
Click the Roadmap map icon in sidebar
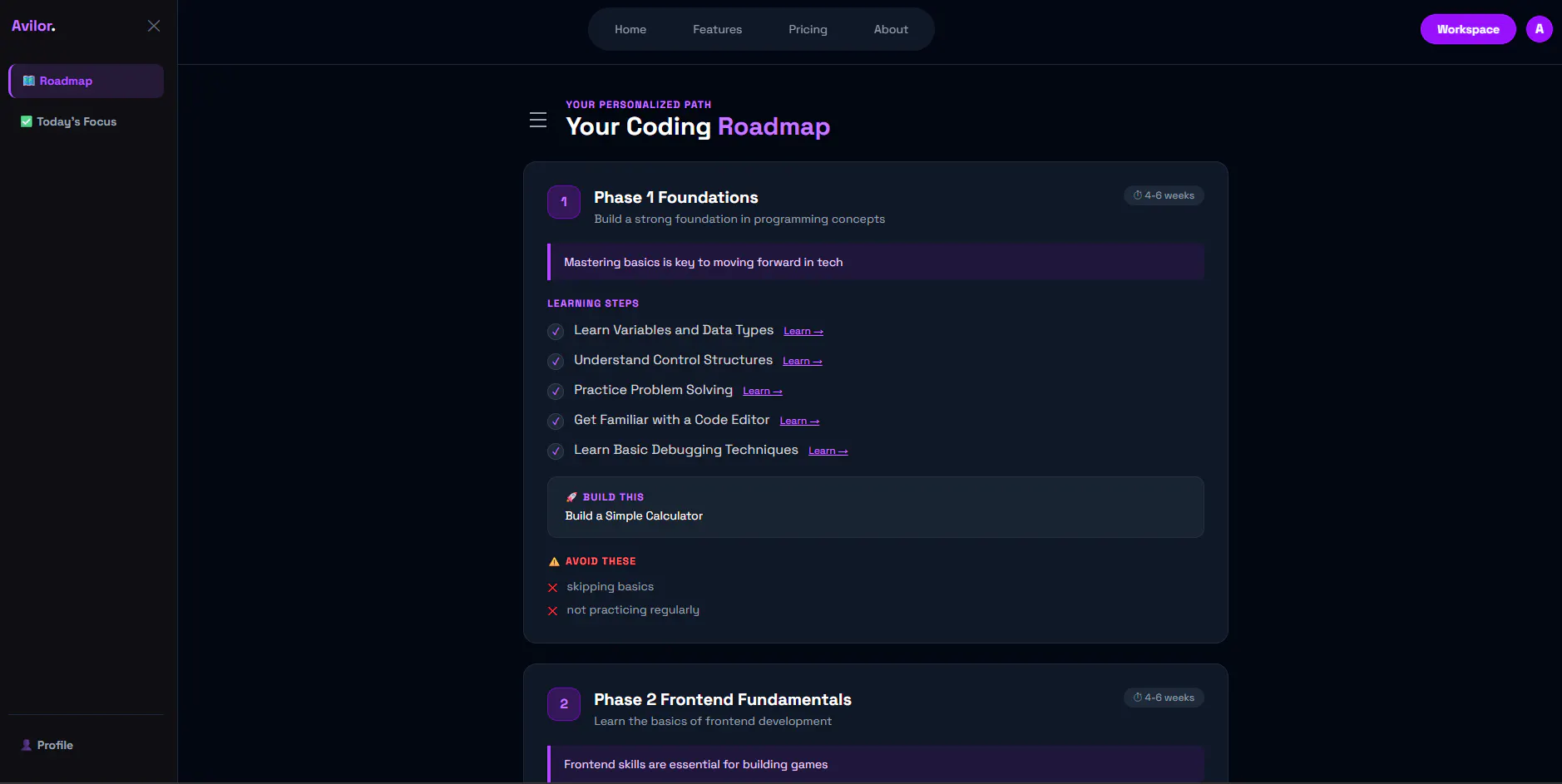tap(29, 81)
